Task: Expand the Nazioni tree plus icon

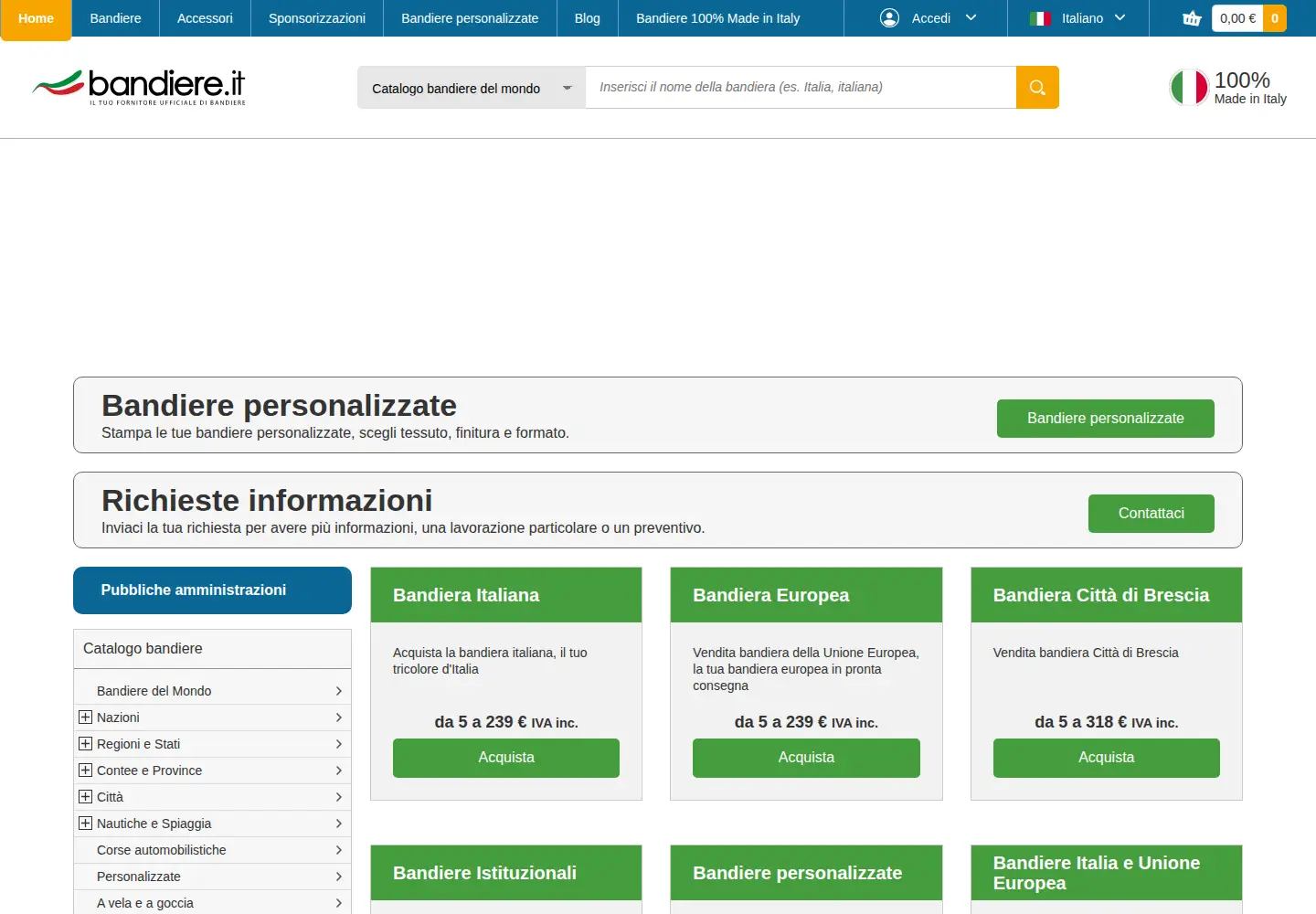Action: (85, 717)
